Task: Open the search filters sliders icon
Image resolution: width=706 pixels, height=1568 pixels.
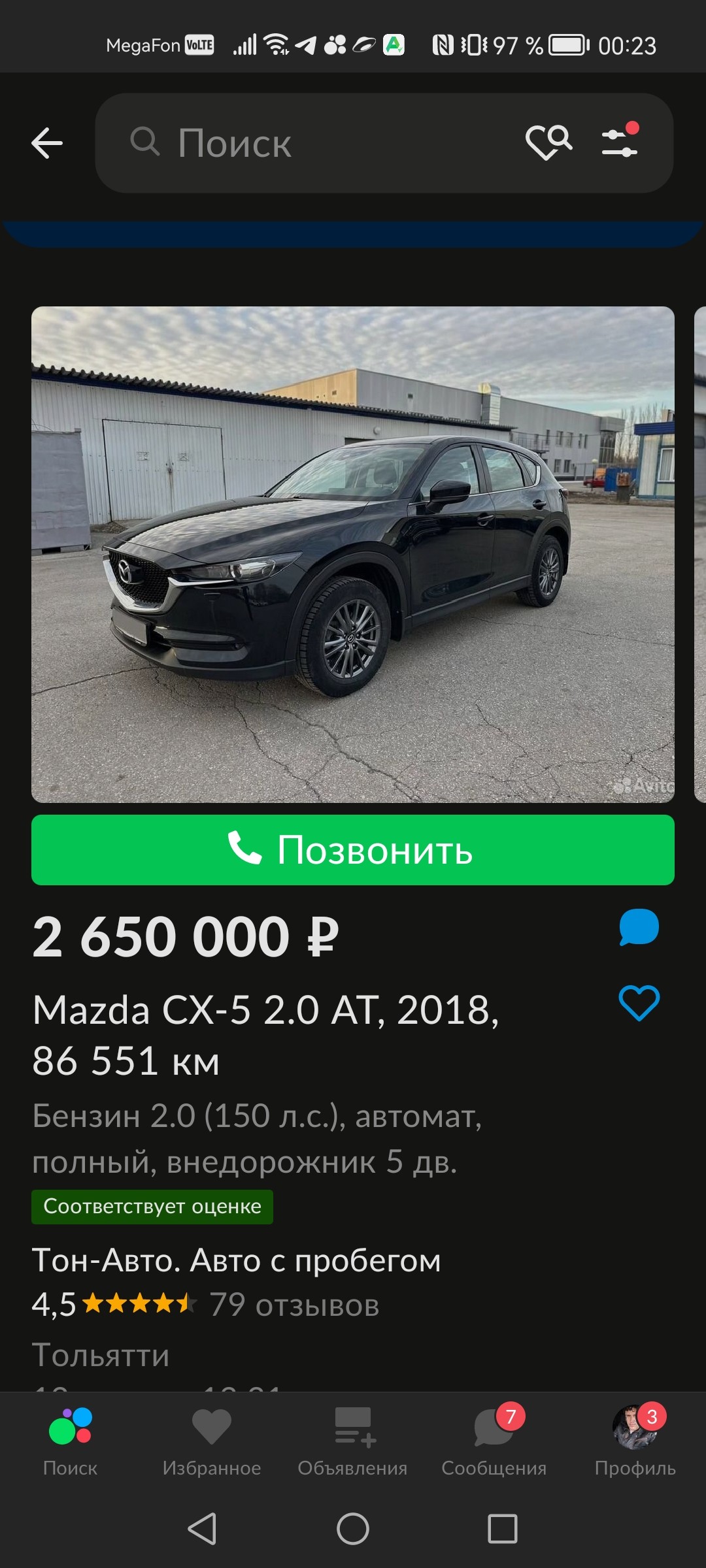Action: (x=620, y=140)
